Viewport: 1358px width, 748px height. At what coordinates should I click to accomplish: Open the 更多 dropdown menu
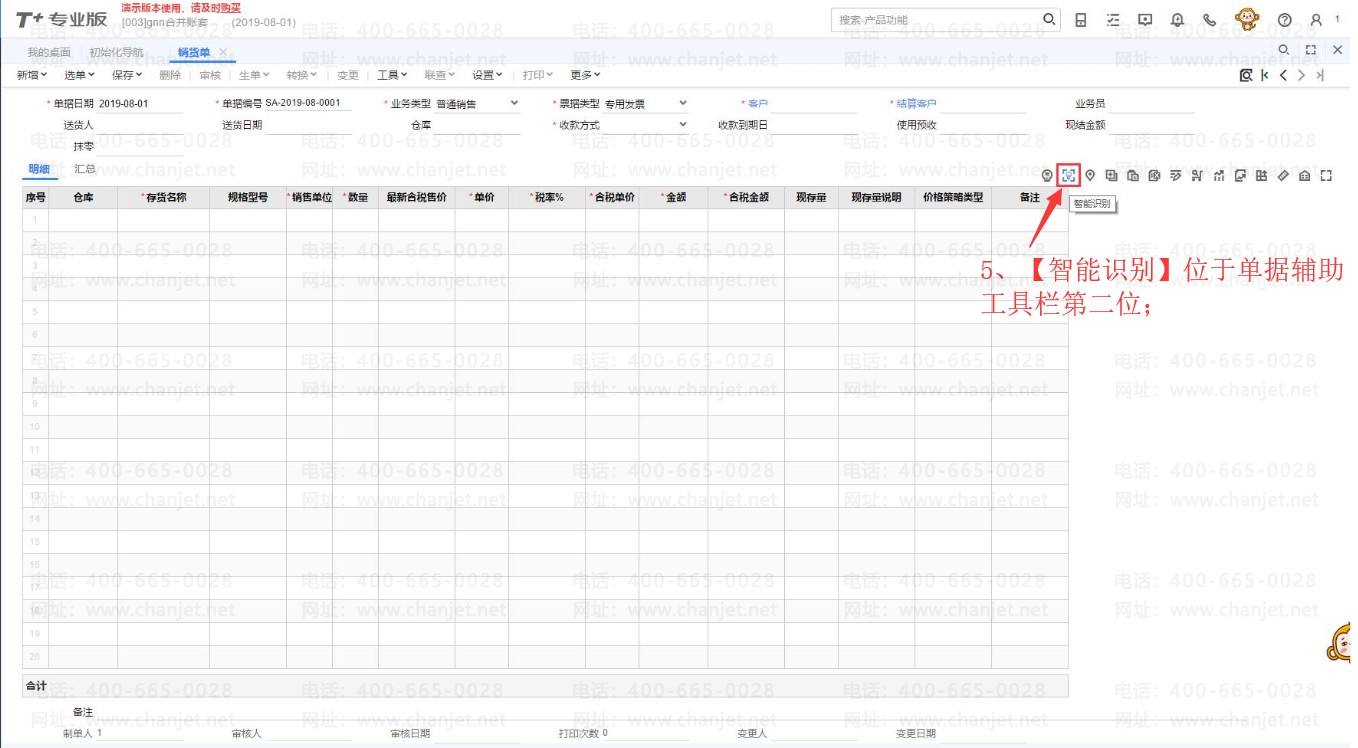585,75
